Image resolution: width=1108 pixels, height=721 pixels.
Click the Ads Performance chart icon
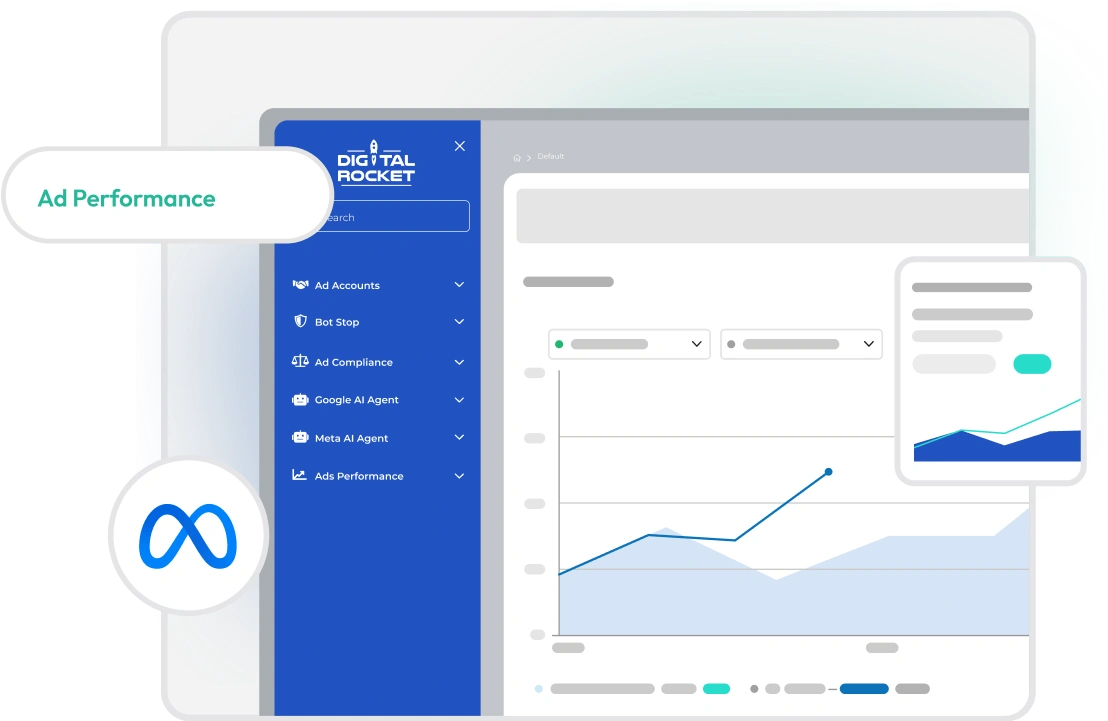pyautogui.click(x=300, y=475)
